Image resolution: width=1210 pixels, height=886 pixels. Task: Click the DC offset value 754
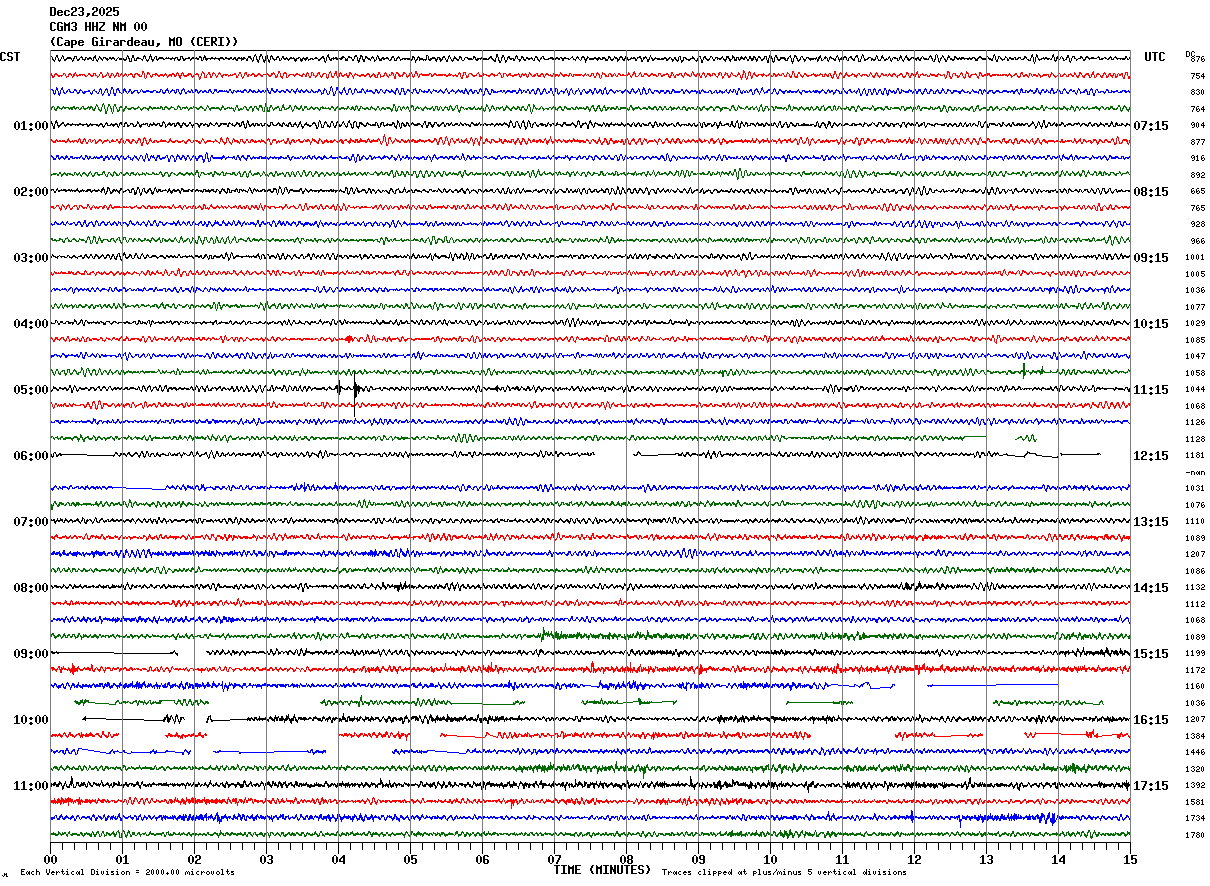[1197, 76]
